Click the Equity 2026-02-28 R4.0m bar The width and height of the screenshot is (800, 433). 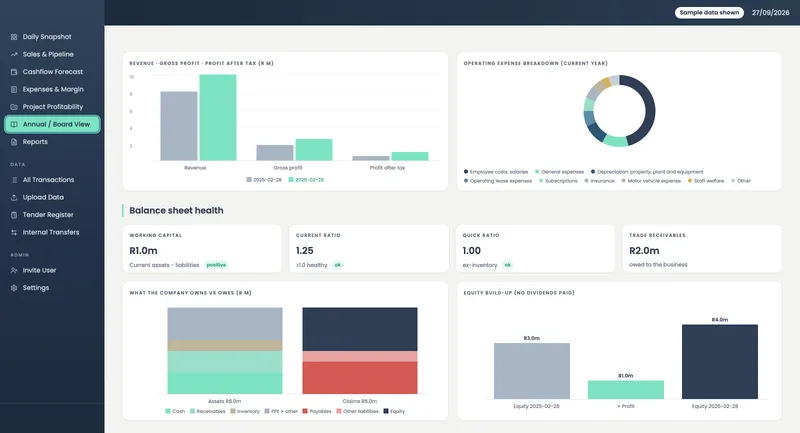click(x=720, y=362)
